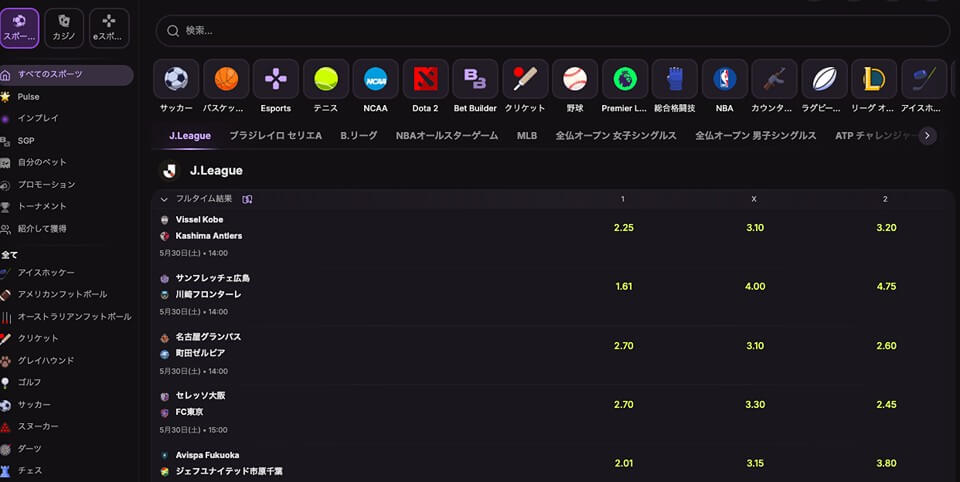Switch to the eスポーツ top tab
This screenshot has height=482, width=960.
109,28
